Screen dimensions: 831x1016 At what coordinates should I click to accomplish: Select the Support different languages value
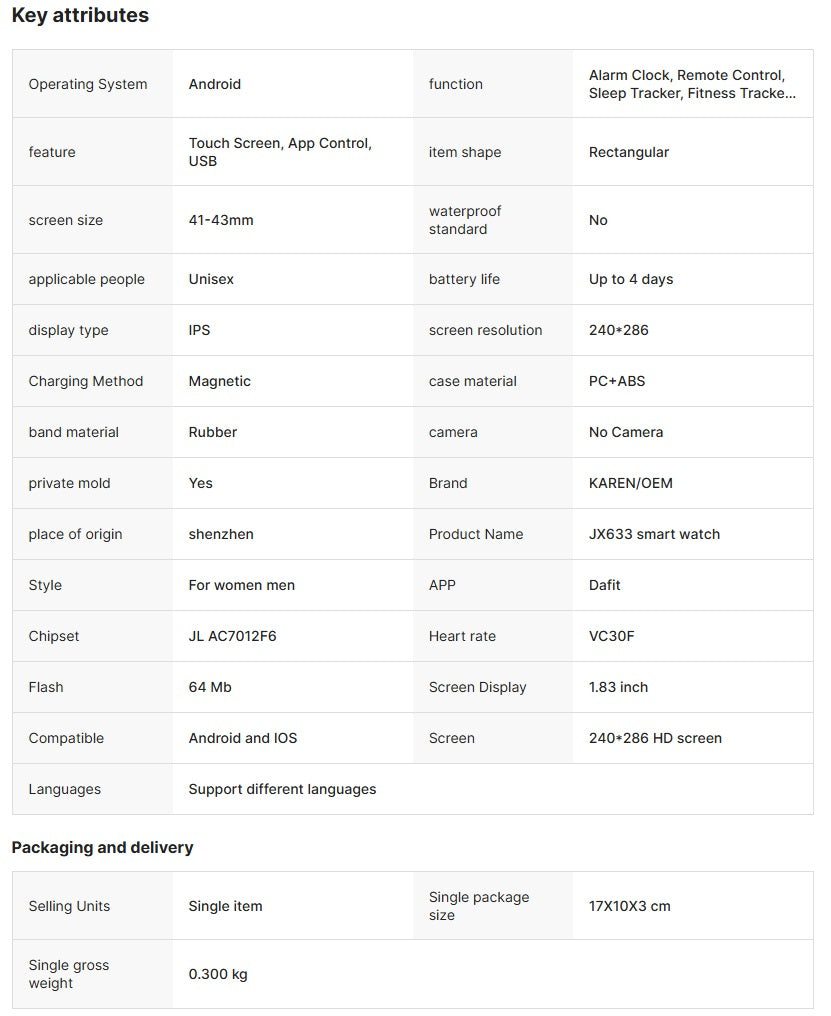pyautogui.click(x=282, y=789)
